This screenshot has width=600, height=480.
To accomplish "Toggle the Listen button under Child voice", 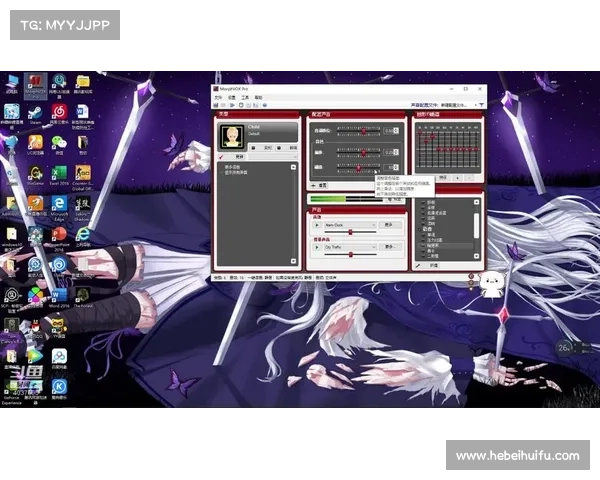I will (287, 148).
